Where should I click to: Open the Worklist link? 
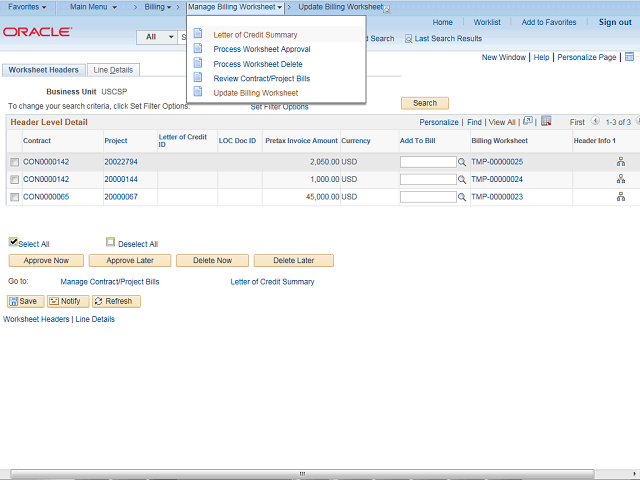pos(487,22)
